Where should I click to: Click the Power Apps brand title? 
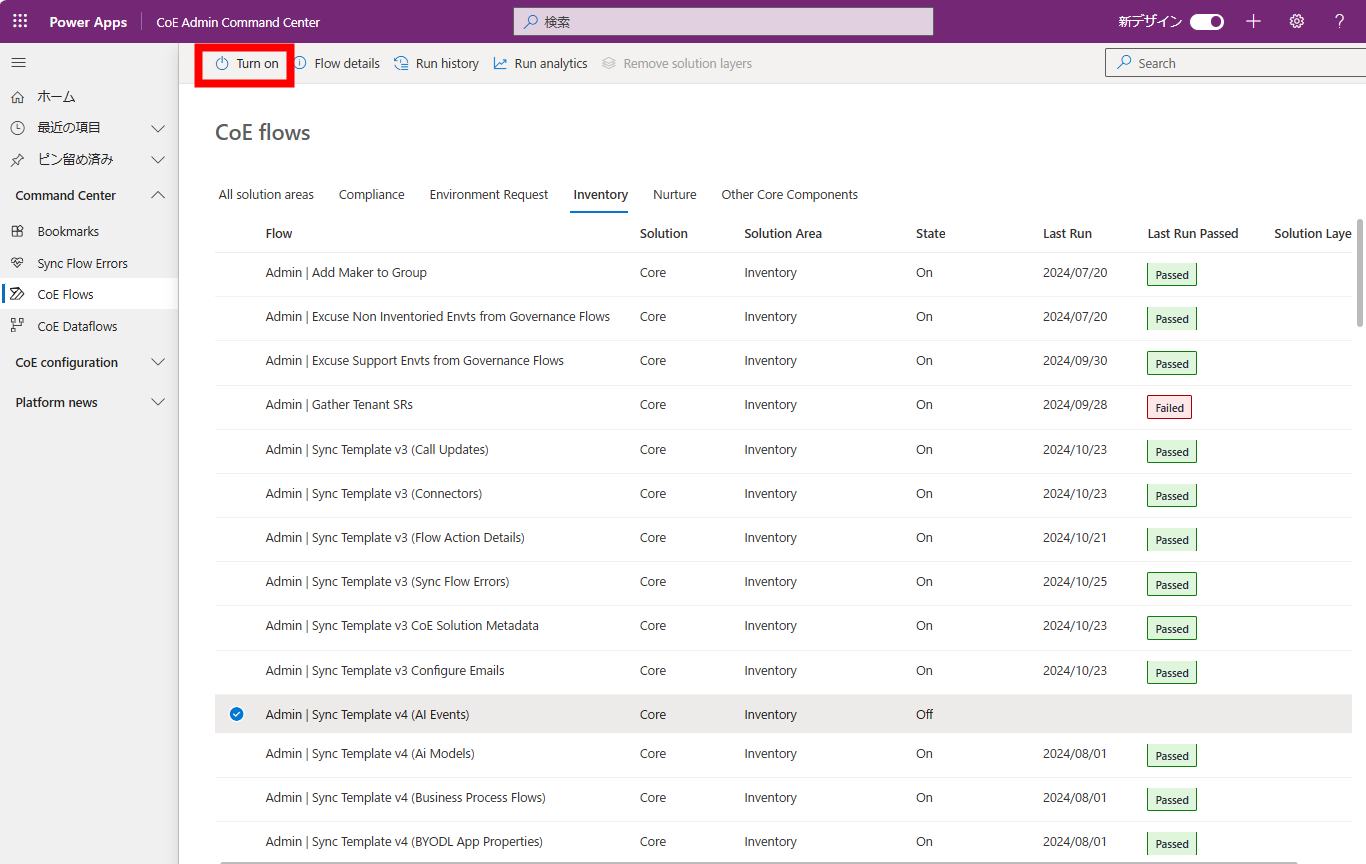tap(88, 22)
